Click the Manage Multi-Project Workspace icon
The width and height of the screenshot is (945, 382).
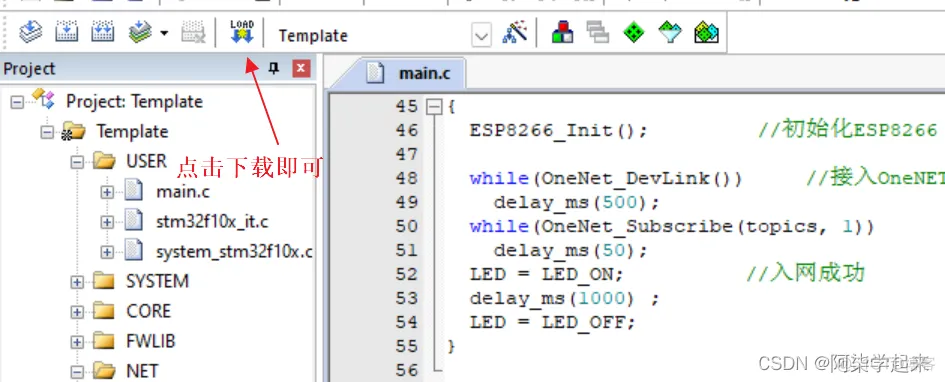tap(597, 32)
